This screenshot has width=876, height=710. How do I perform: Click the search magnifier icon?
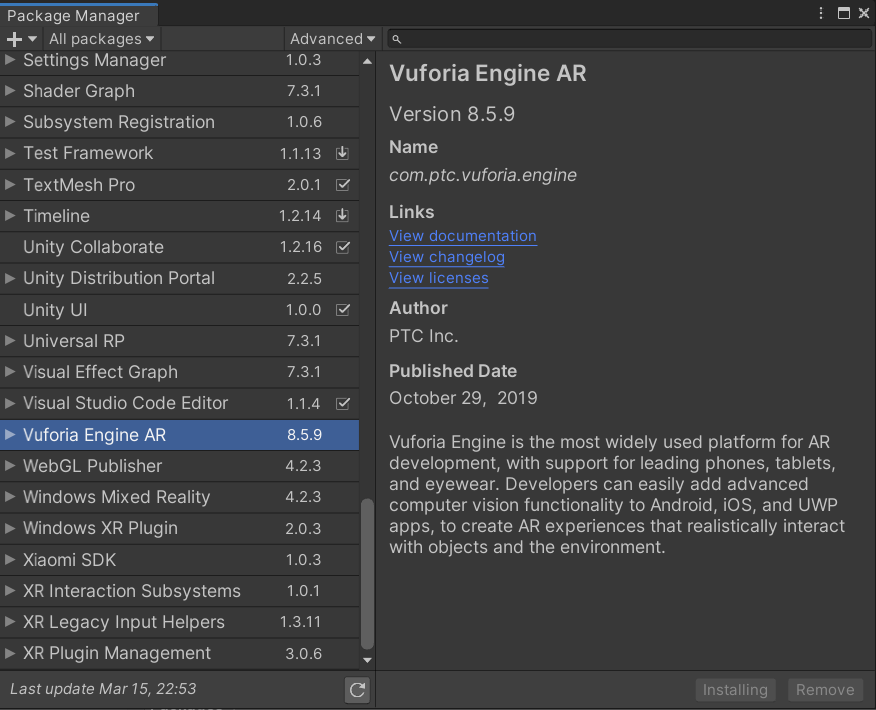[396, 39]
